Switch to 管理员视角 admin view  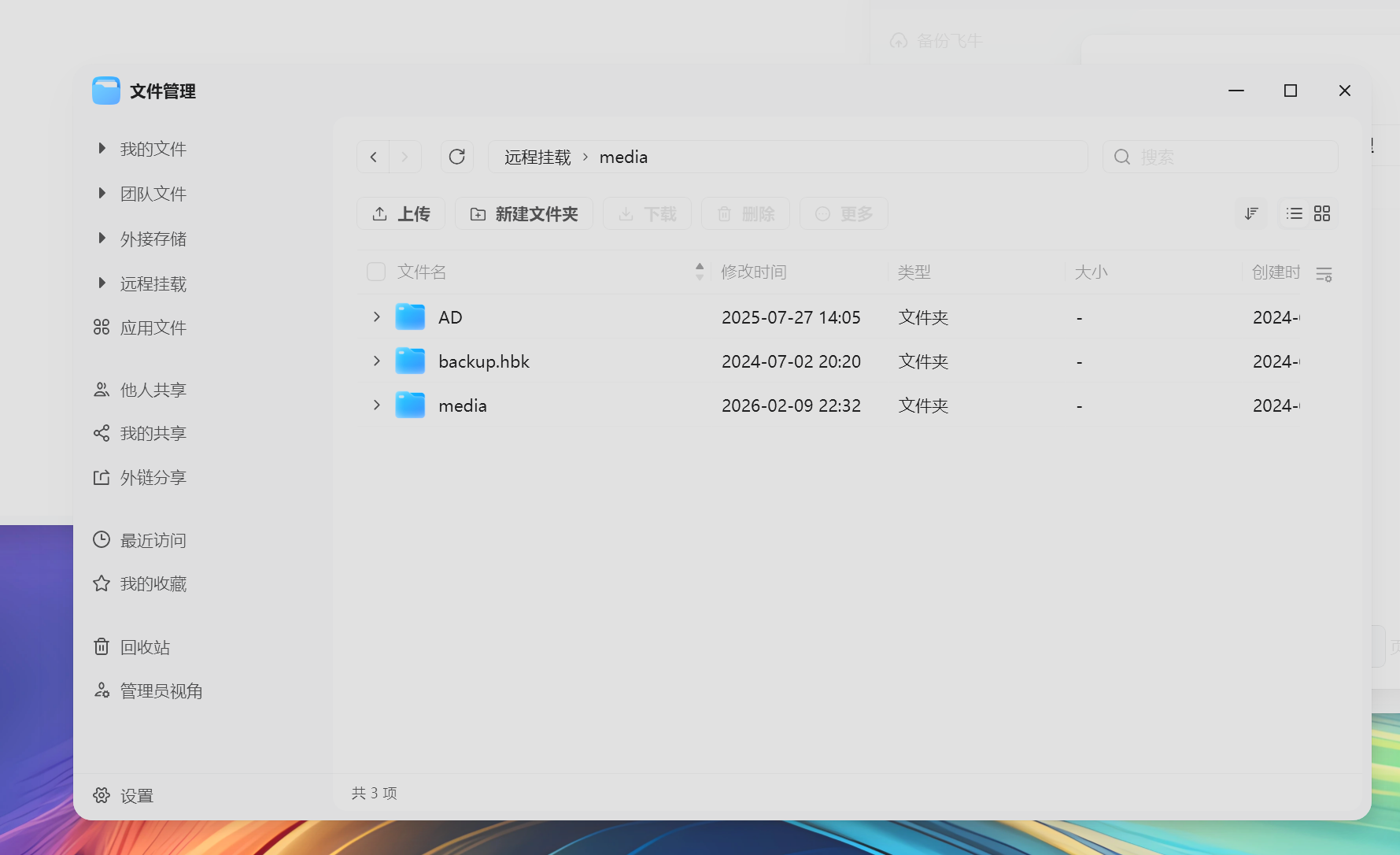point(160,690)
